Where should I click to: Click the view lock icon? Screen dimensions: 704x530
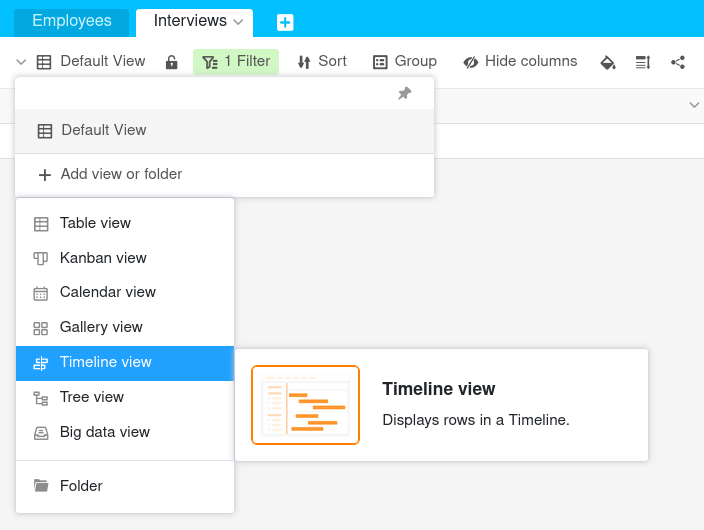pos(171,62)
